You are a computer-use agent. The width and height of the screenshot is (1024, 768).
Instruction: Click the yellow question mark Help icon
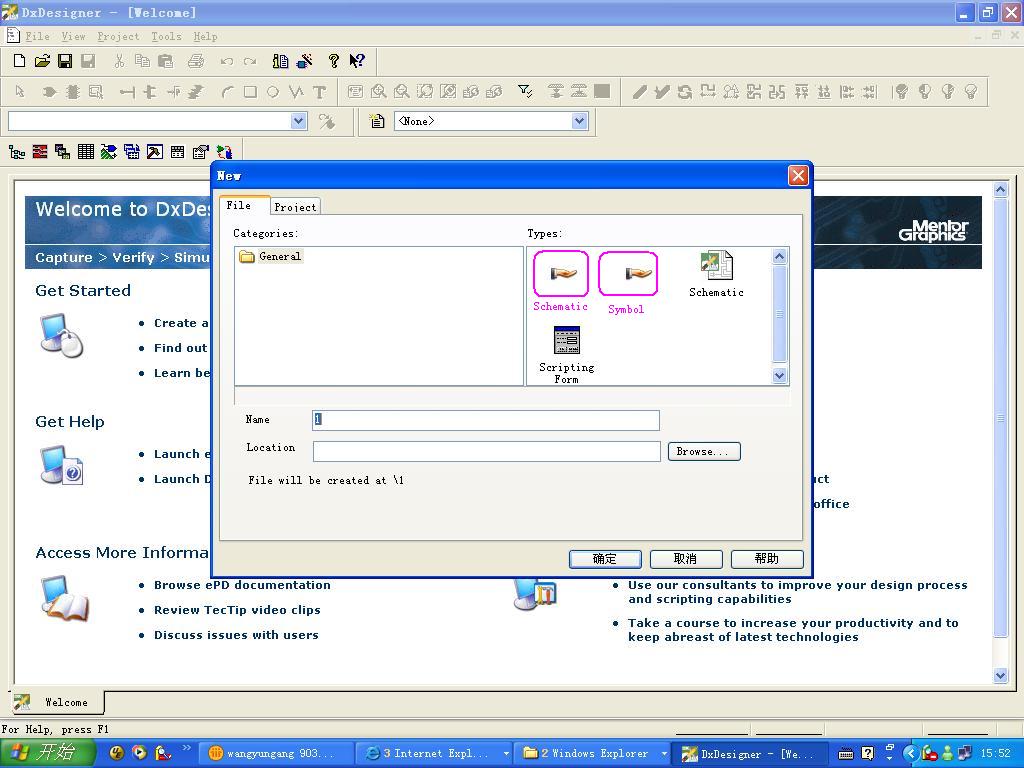tap(334, 61)
